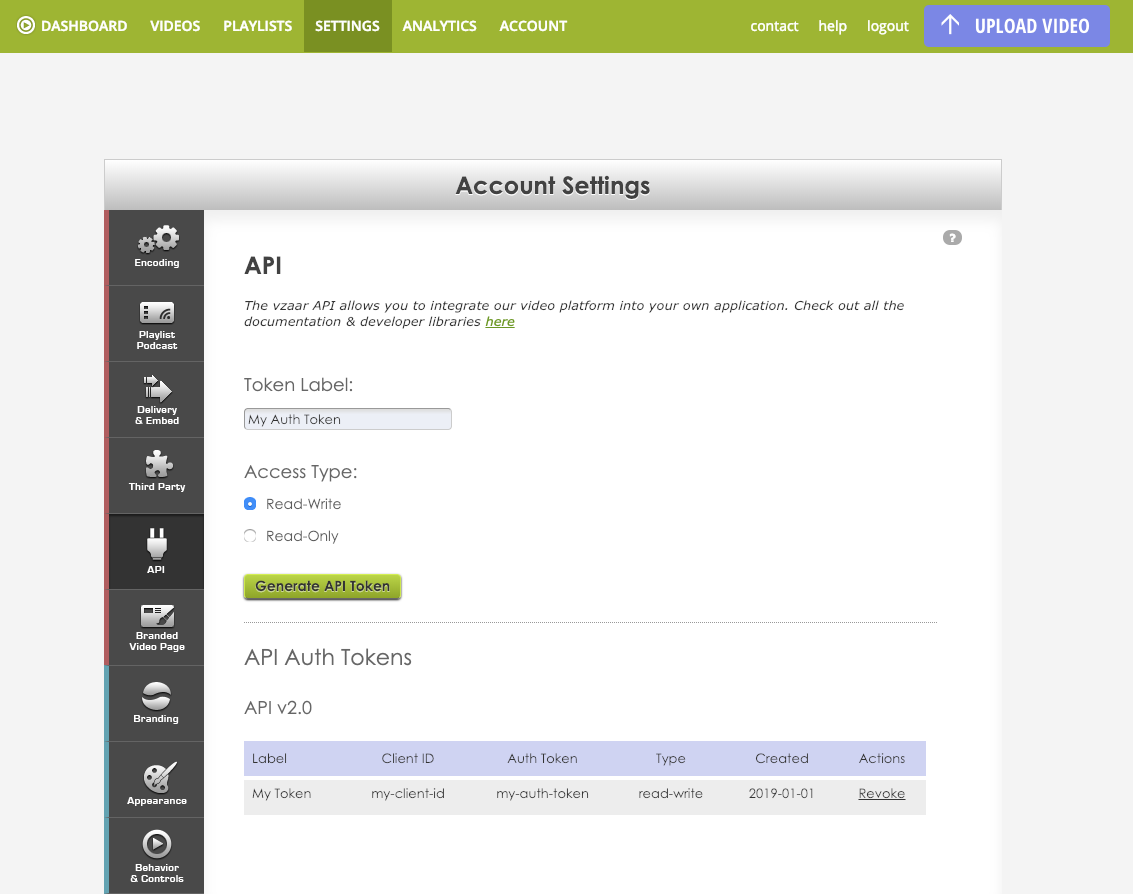Click the contact link
This screenshot has height=894, width=1133.
(x=774, y=26)
